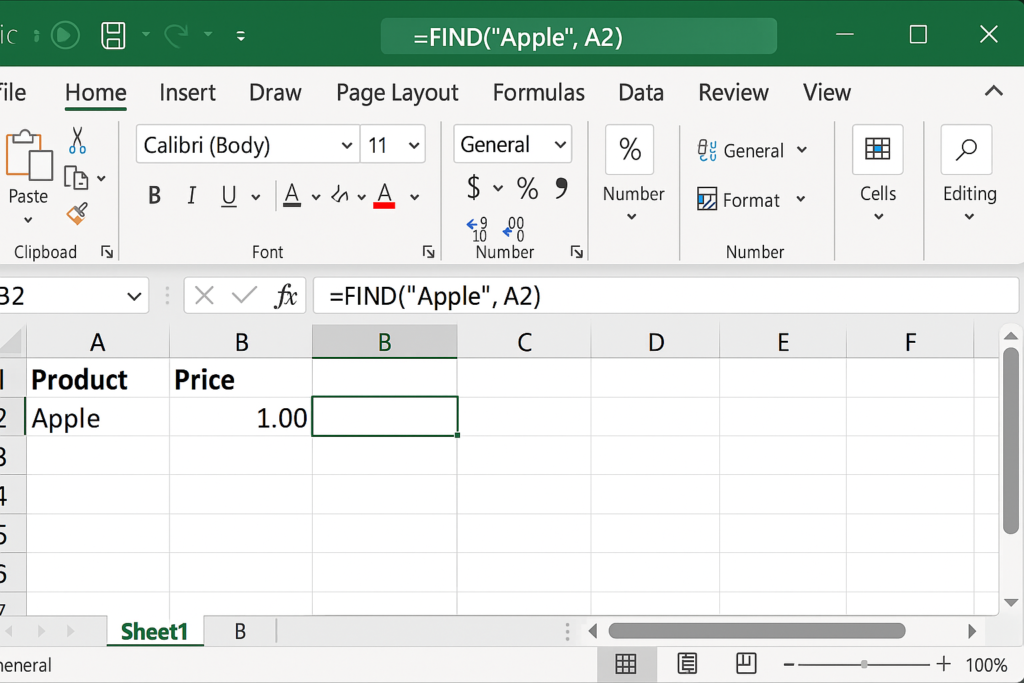Click the Save floppy disk icon
This screenshot has width=1024, height=683.
tap(114, 35)
